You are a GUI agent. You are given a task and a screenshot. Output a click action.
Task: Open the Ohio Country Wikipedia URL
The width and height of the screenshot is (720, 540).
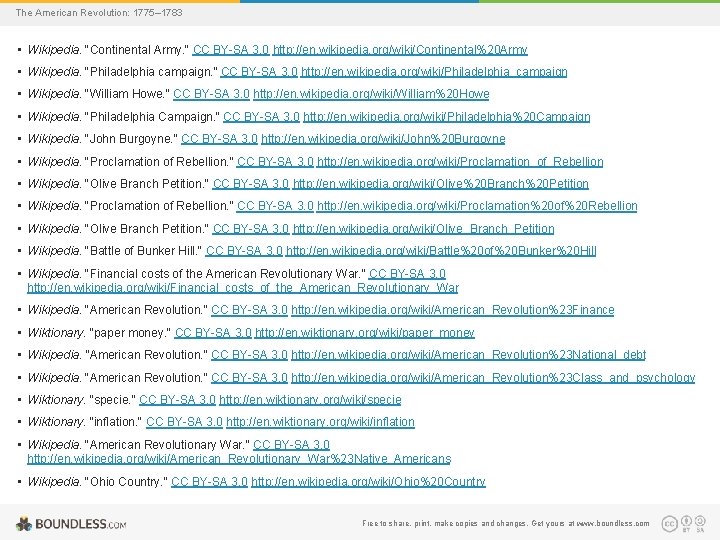[x=368, y=482]
